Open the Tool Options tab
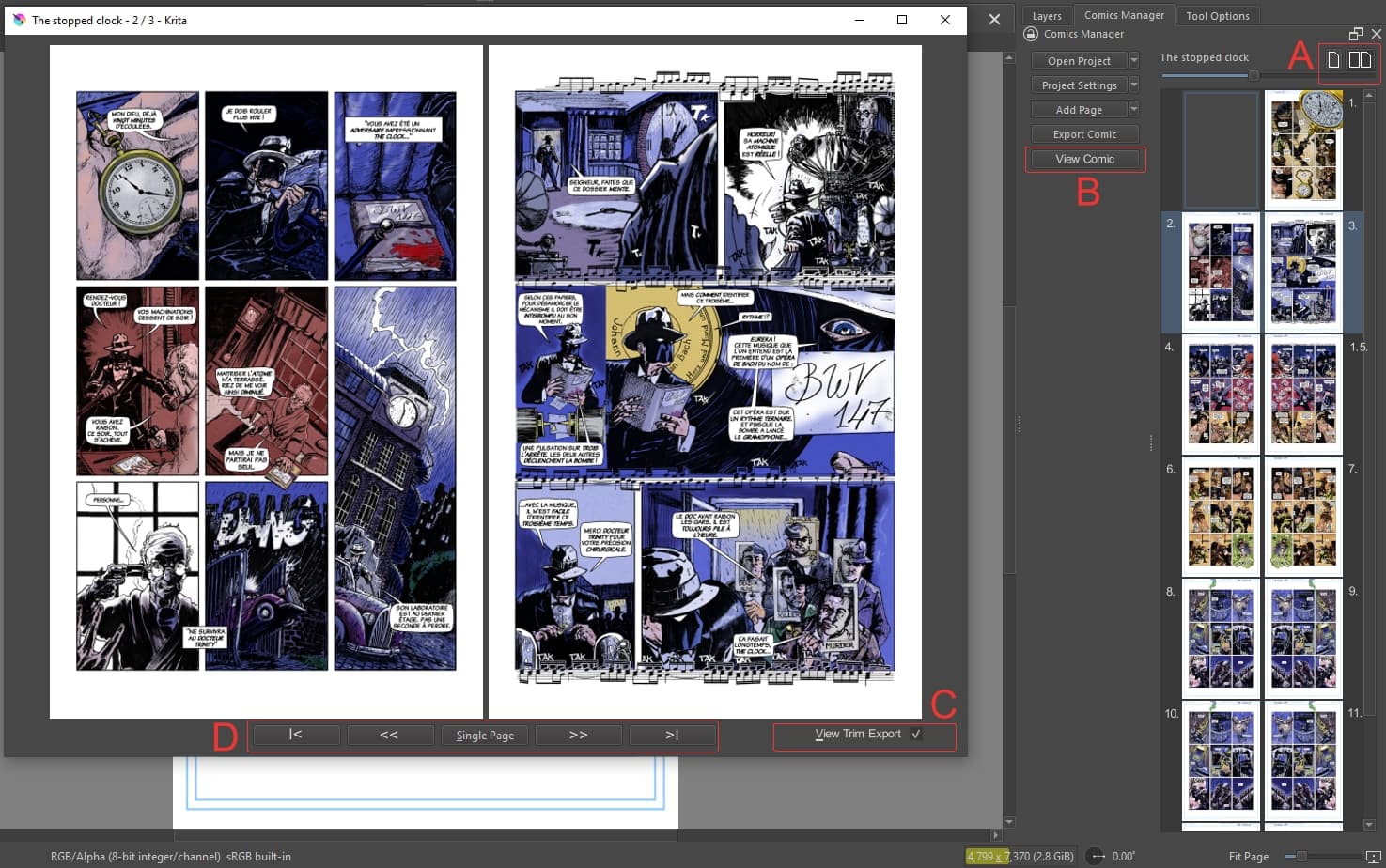The width and height of the screenshot is (1386, 868). pyautogui.click(x=1218, y=16)
